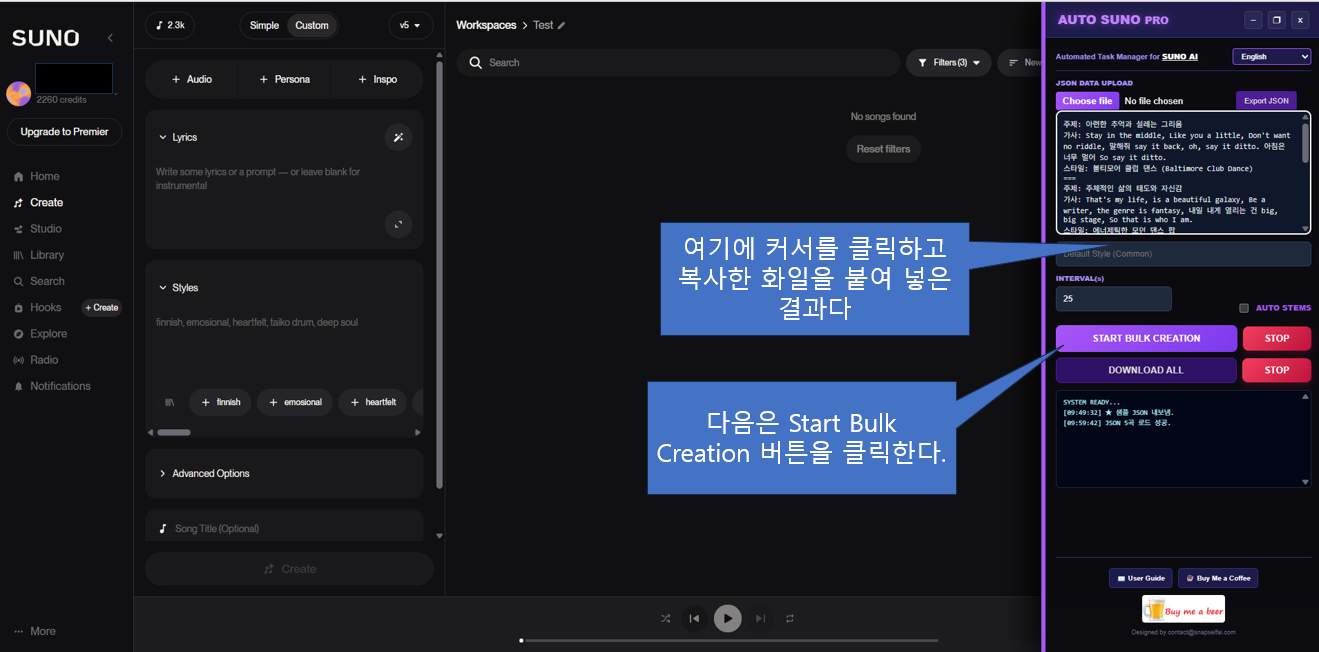Click STOP next to Start Bulk Creation
This screenshot has width=1319, height=652.
point(1276,338)
